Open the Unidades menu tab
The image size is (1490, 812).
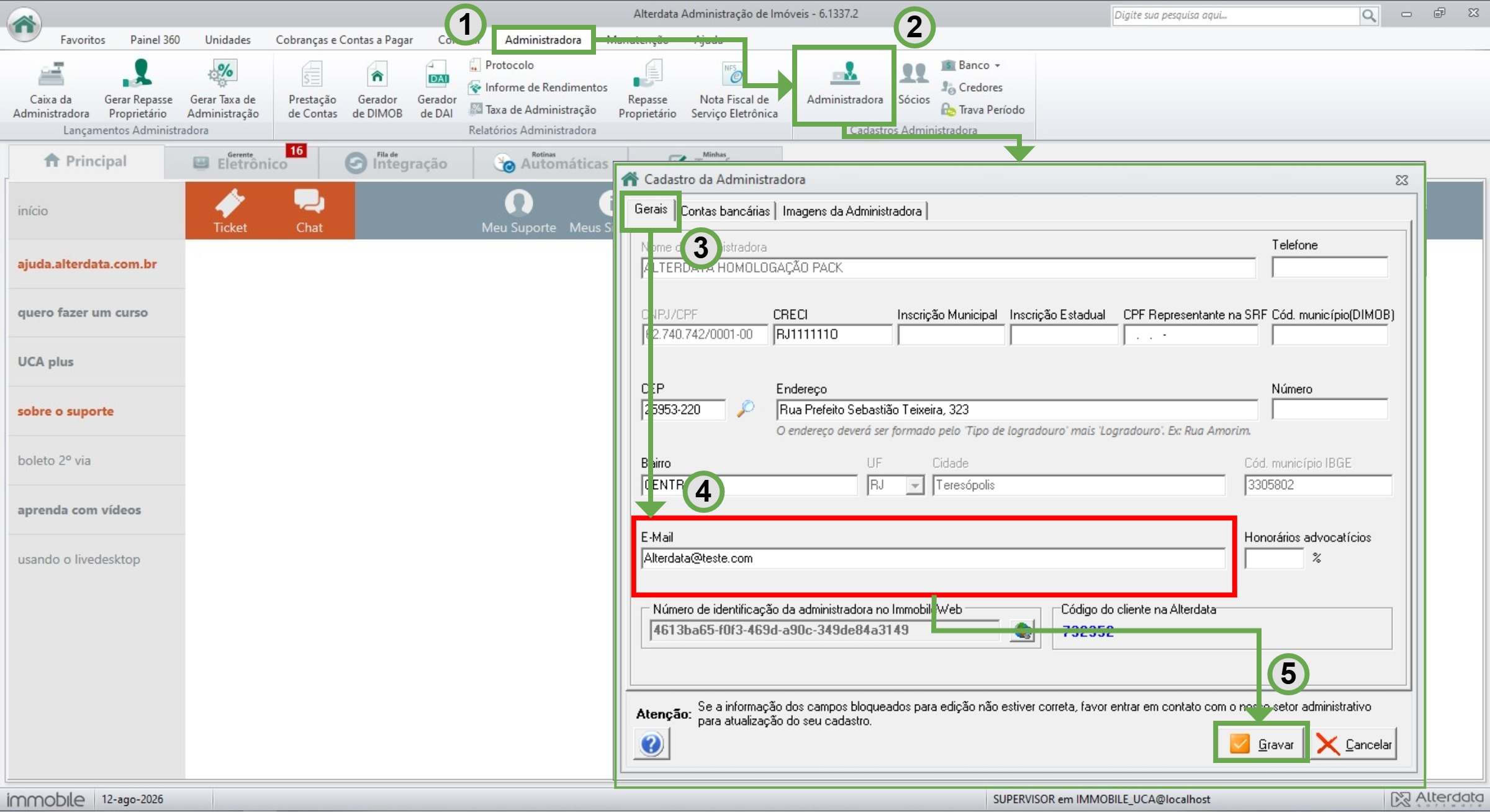(228, 40)
